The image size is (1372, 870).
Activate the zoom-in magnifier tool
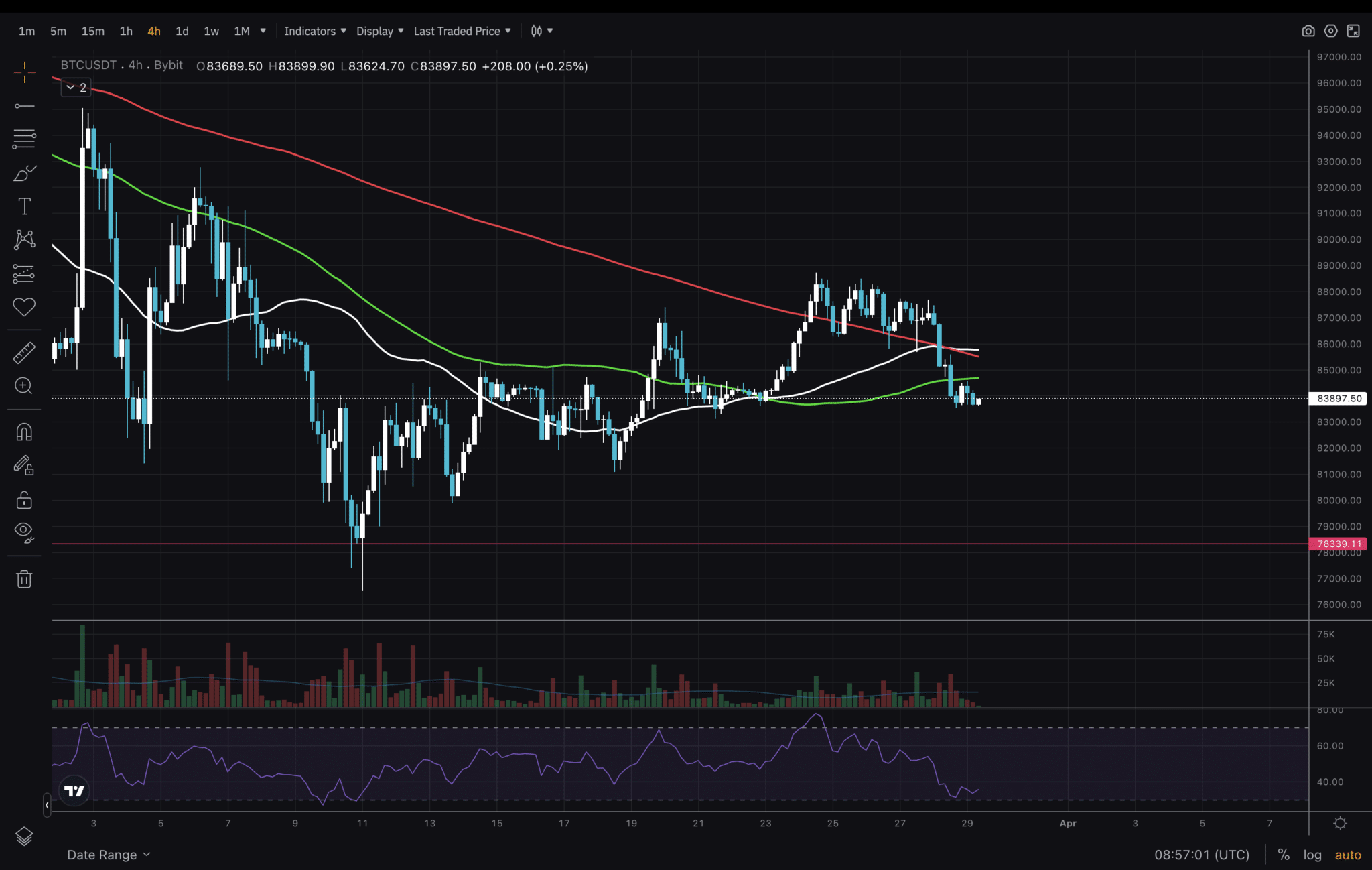(24, 386)
